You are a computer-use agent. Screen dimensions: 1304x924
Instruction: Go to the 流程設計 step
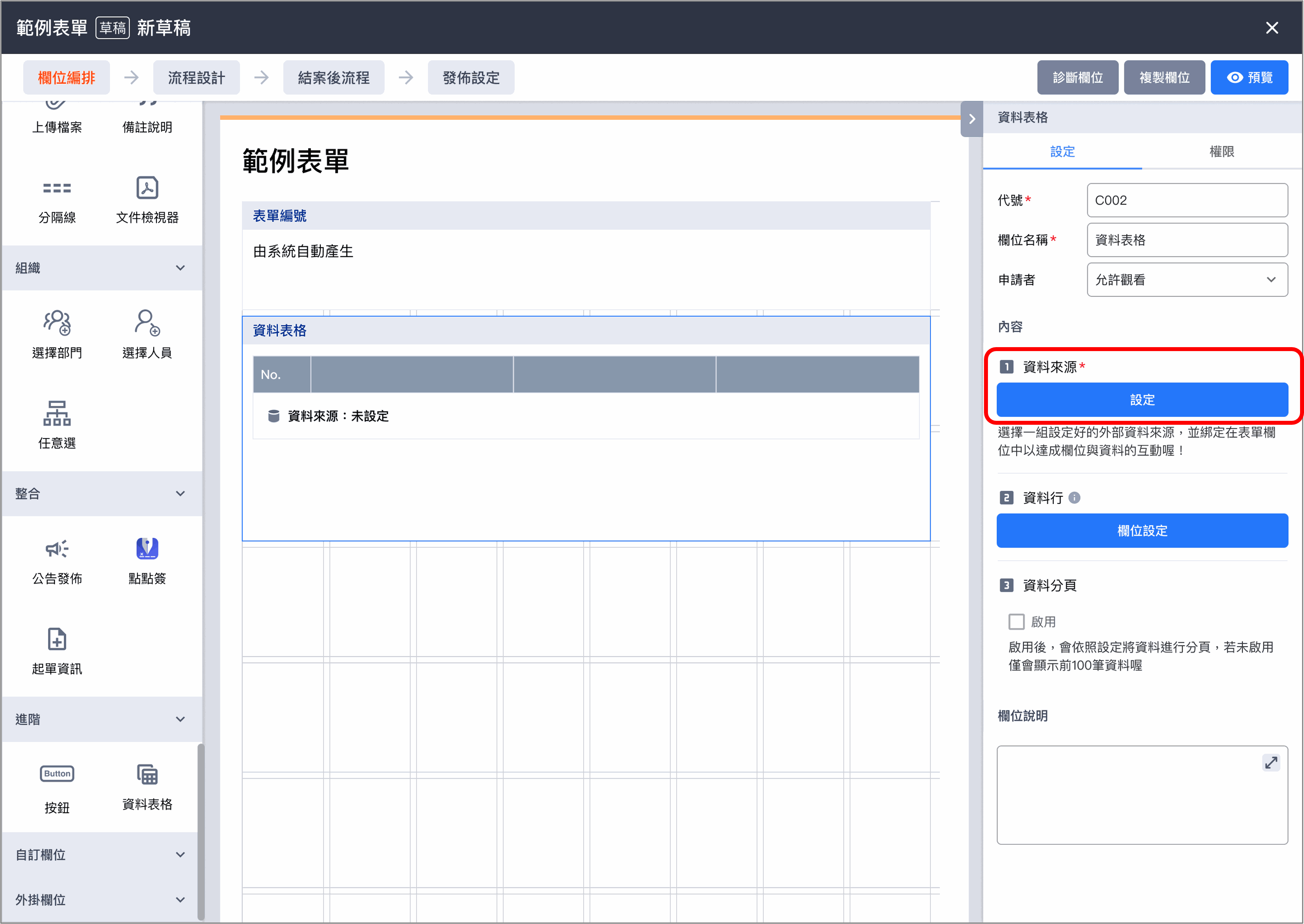point(196,77)
